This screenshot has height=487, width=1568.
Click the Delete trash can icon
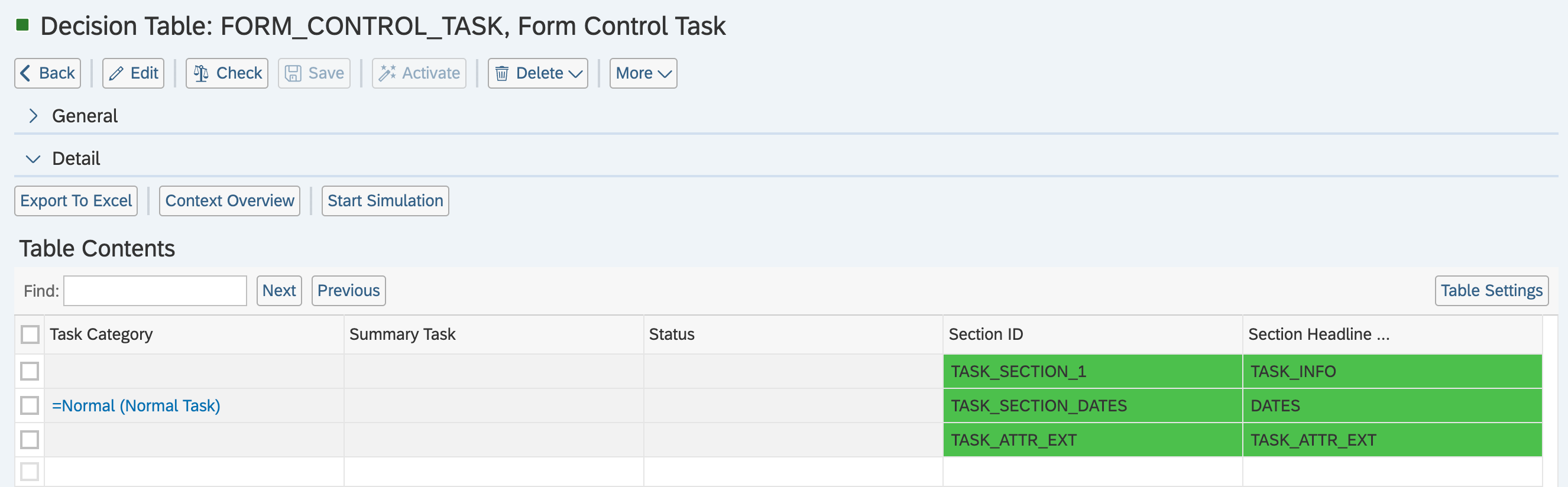tap(501, 74)
